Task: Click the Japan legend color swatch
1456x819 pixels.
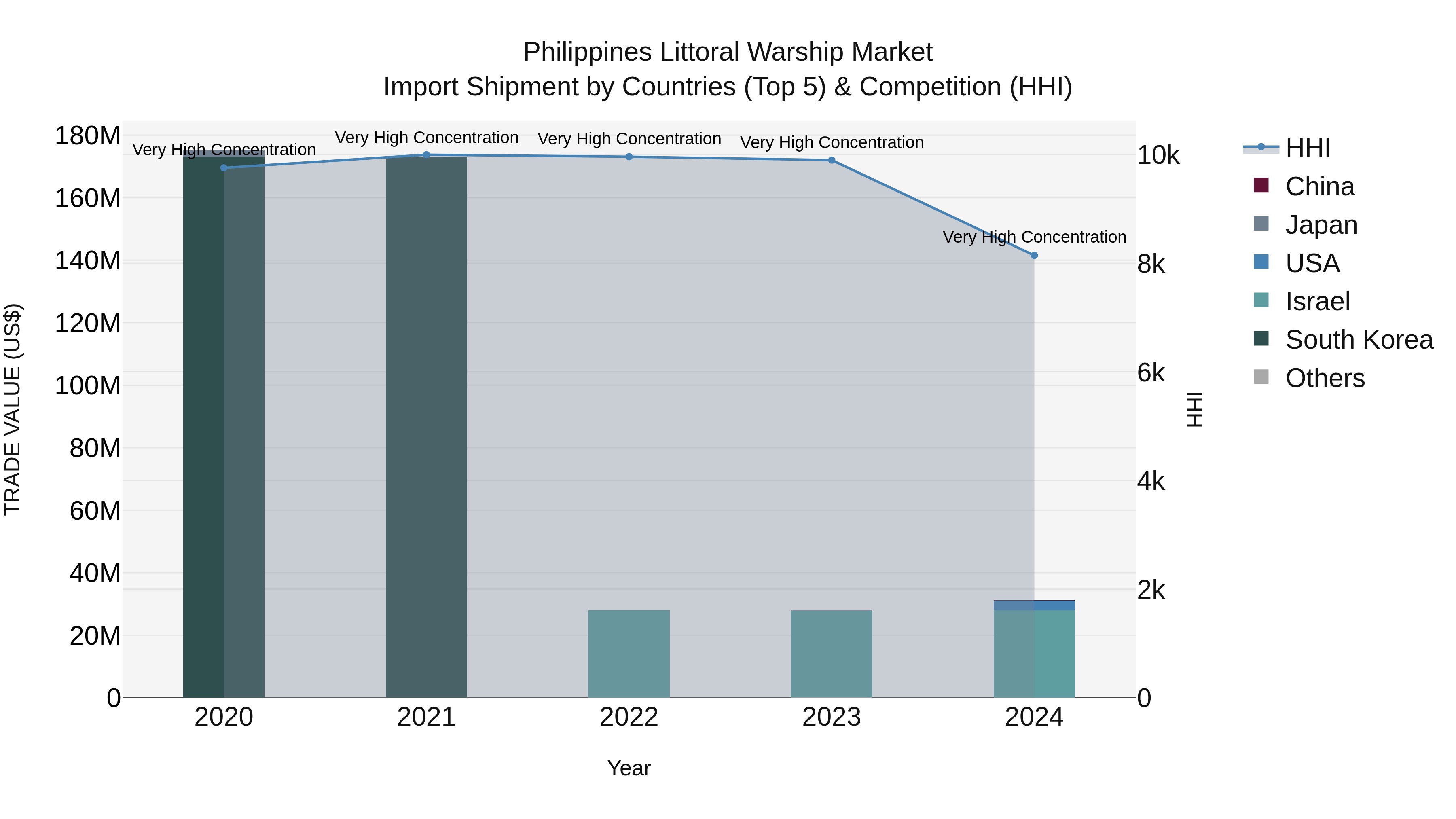Action: click(1261, 224)
